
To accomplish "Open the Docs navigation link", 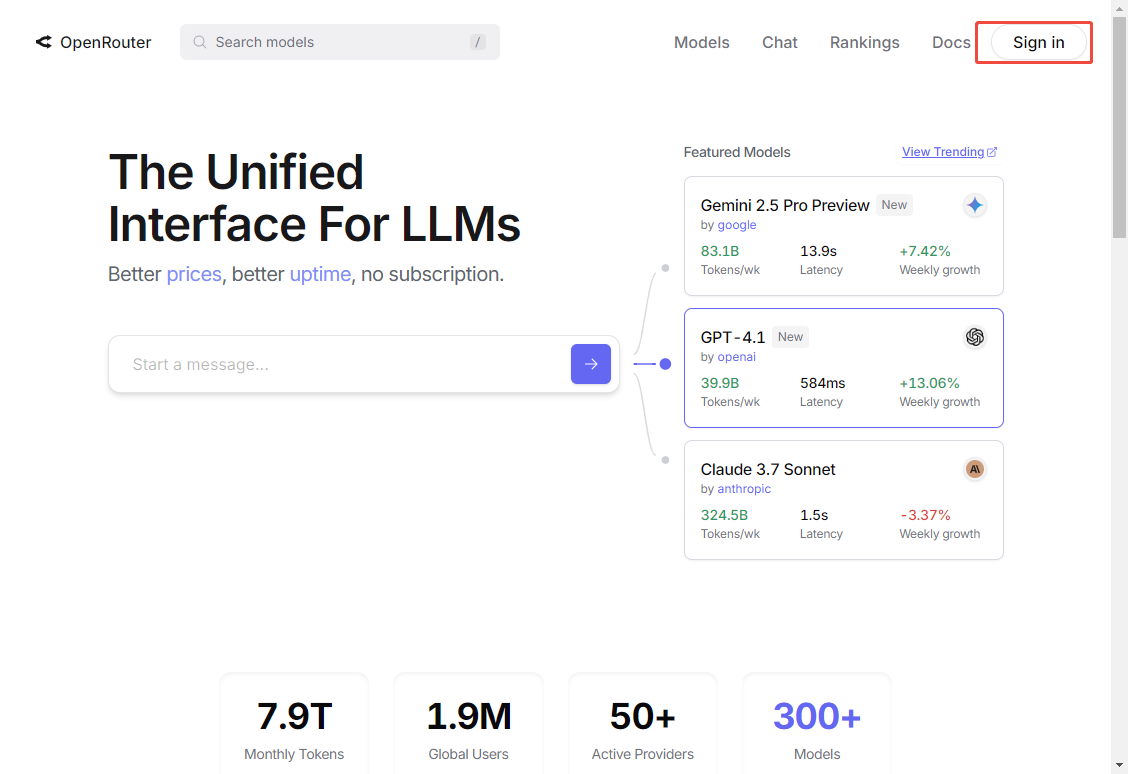I will (x=951, y=42).
